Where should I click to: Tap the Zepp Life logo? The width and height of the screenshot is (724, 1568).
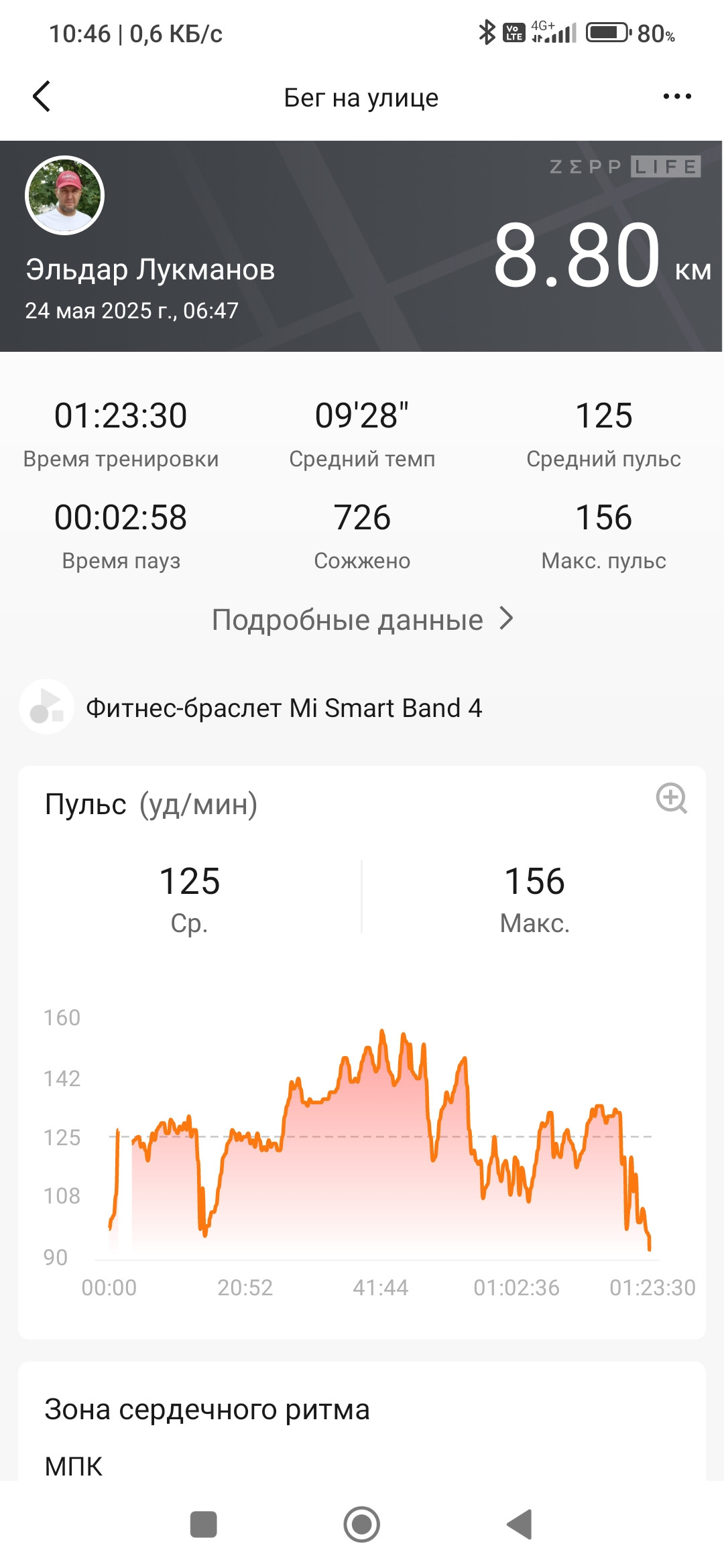625,167
